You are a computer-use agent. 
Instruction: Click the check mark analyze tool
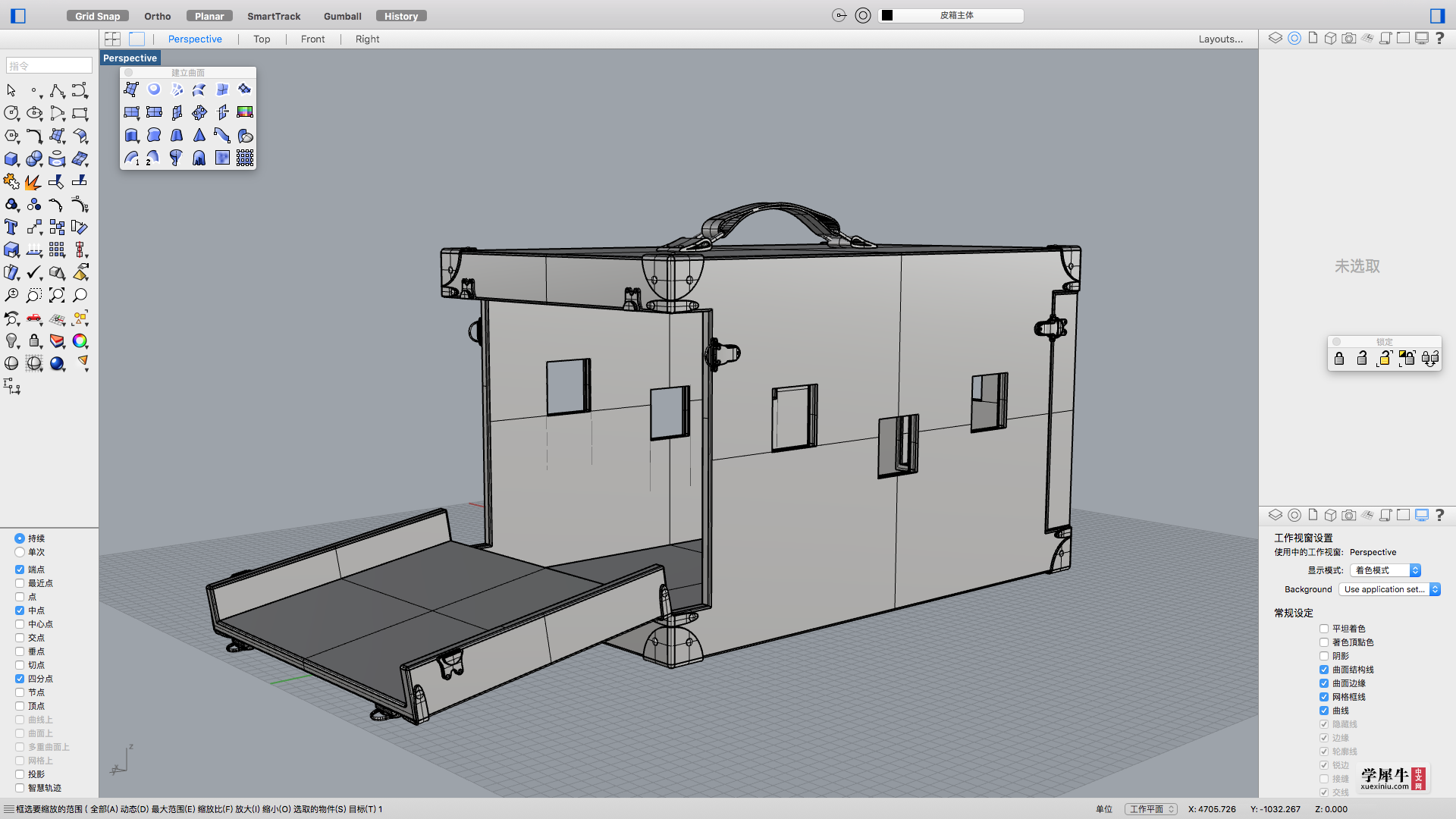tap(34, 272)
